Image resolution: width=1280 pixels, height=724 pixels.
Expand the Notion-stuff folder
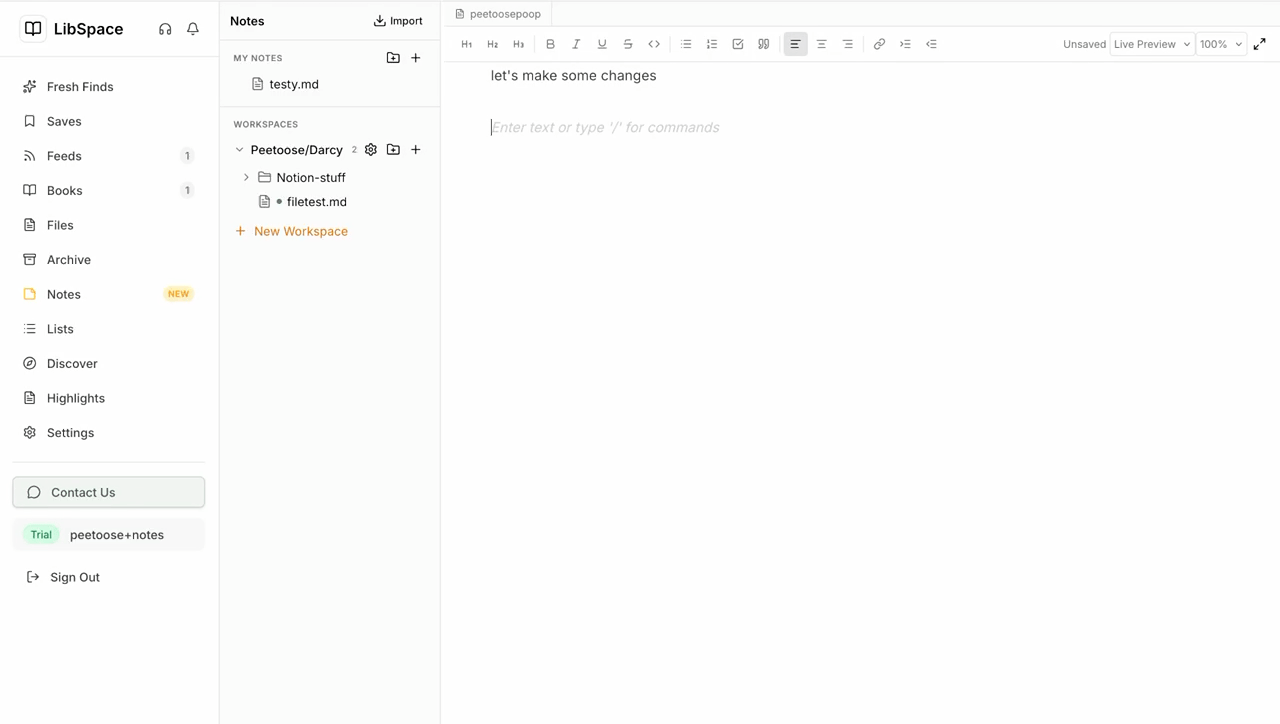pos(246,177)
